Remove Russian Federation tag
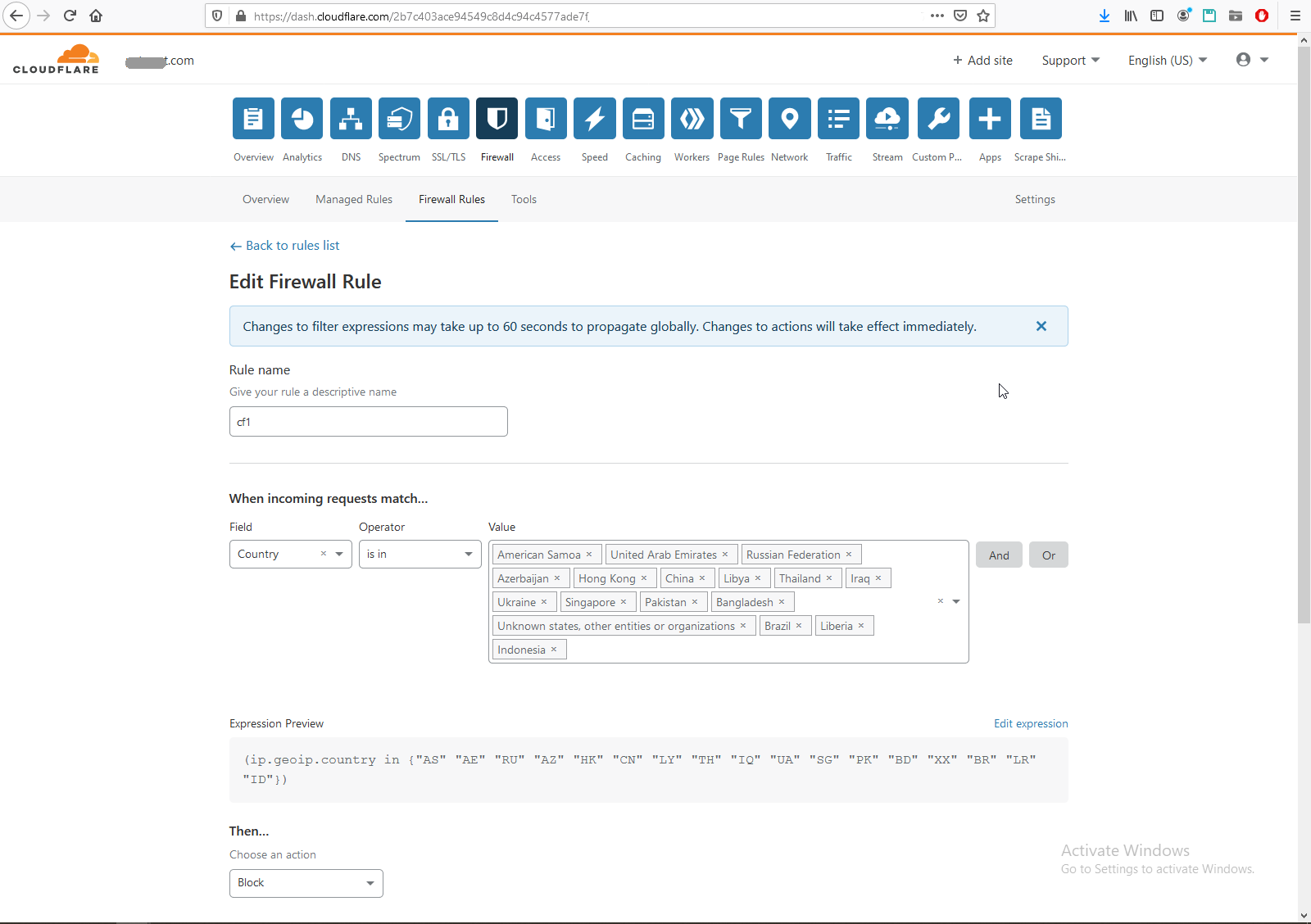This screenshot has width=1311, height=924. (849, 555)
